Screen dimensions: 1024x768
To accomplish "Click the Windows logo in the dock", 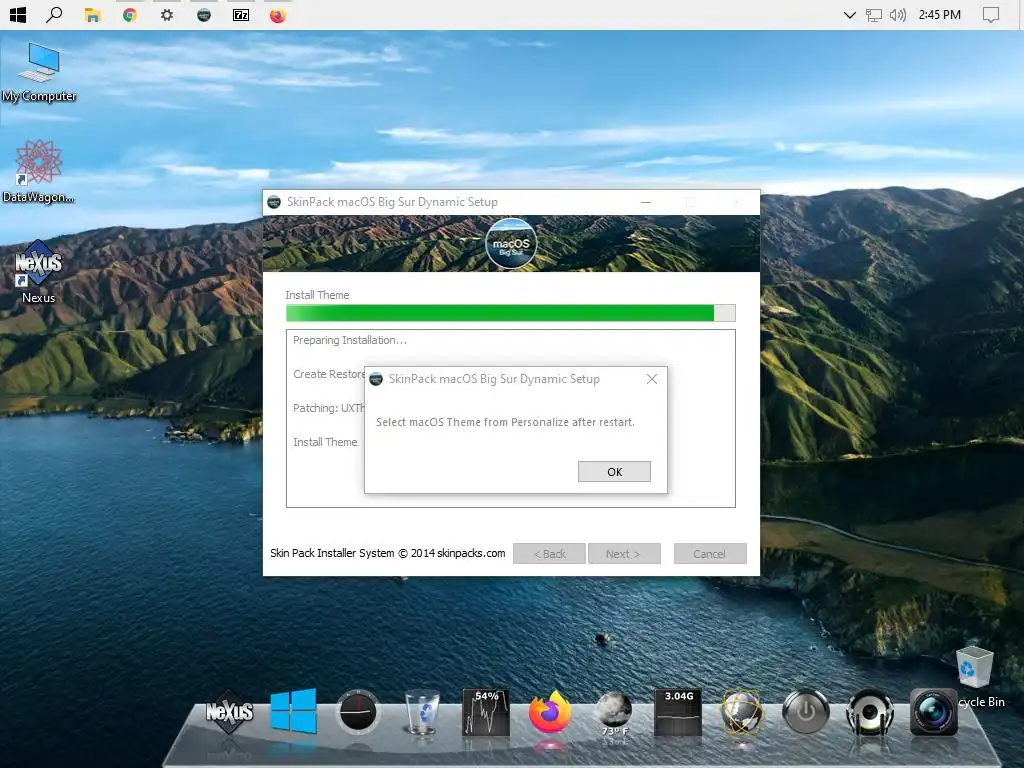I will click(x=293, y=711).
